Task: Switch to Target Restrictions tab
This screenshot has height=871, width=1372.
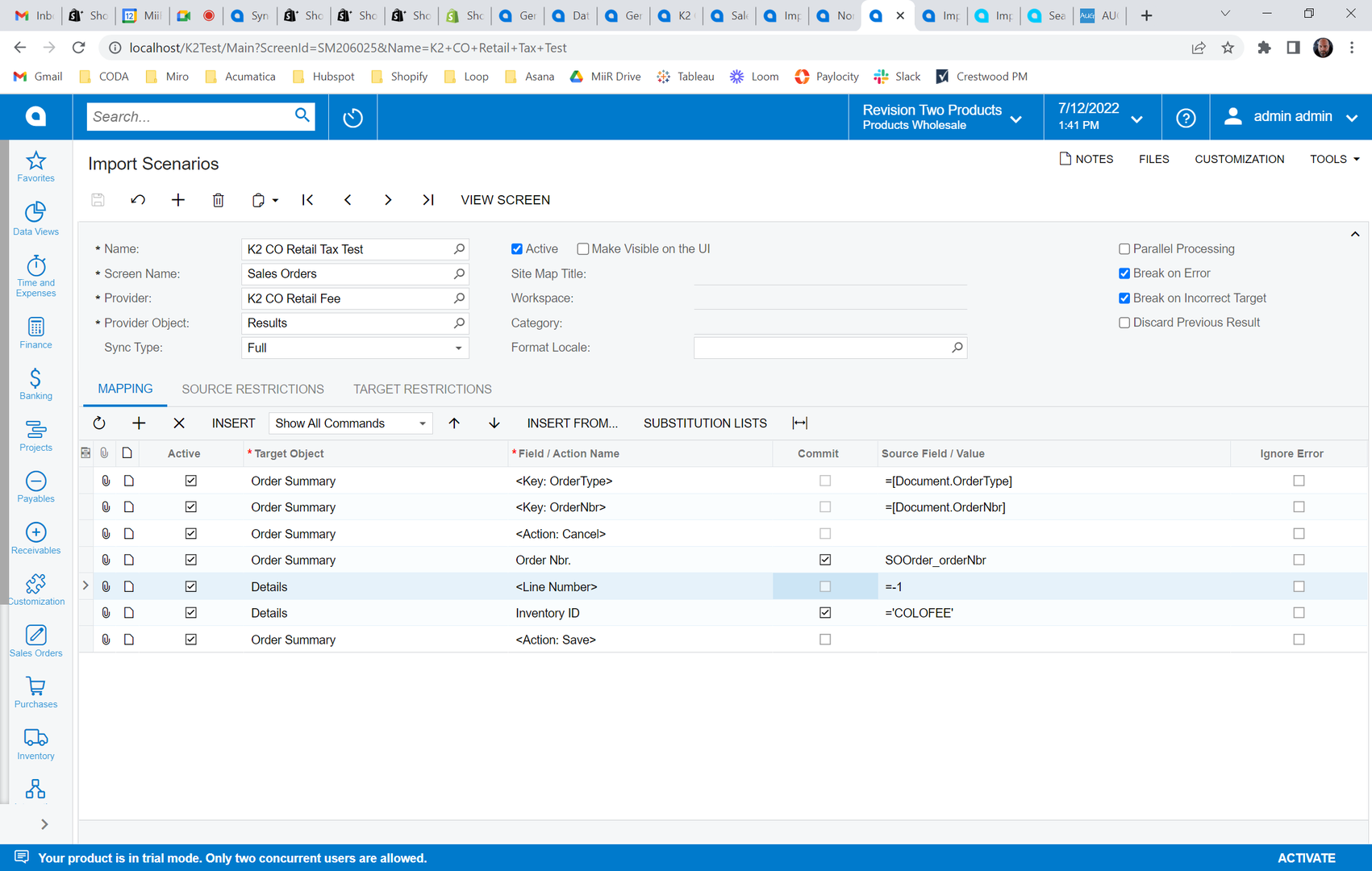Action: coord(422,389)
